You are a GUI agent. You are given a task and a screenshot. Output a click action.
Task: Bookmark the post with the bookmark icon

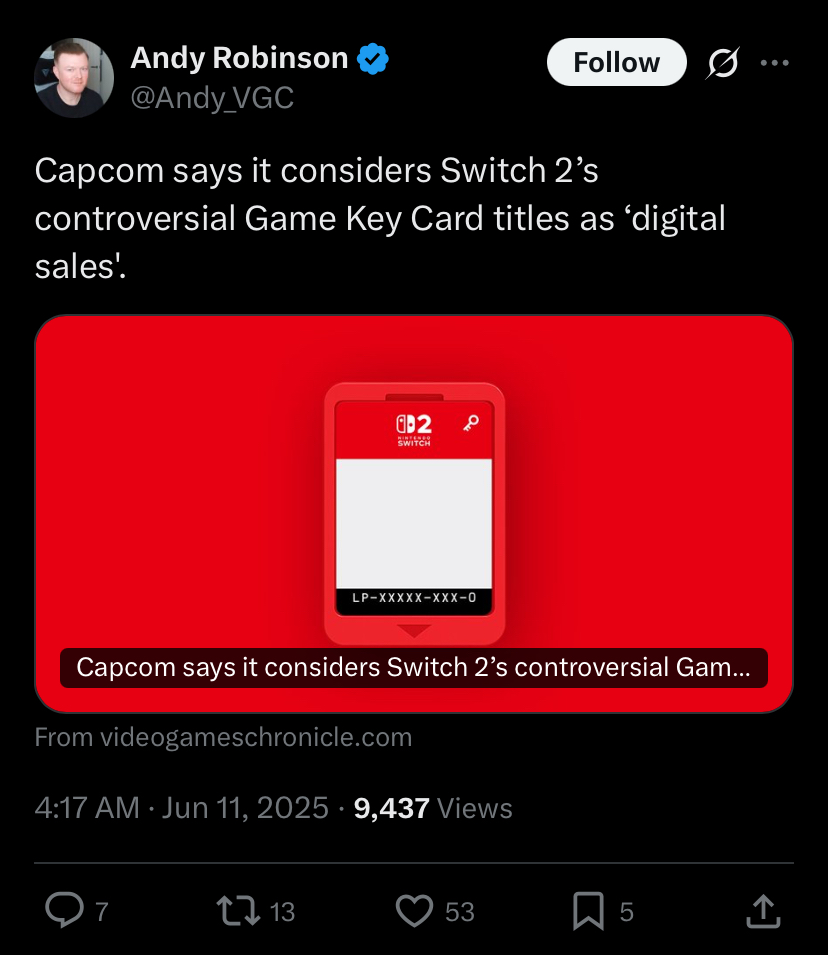(589, 911)
